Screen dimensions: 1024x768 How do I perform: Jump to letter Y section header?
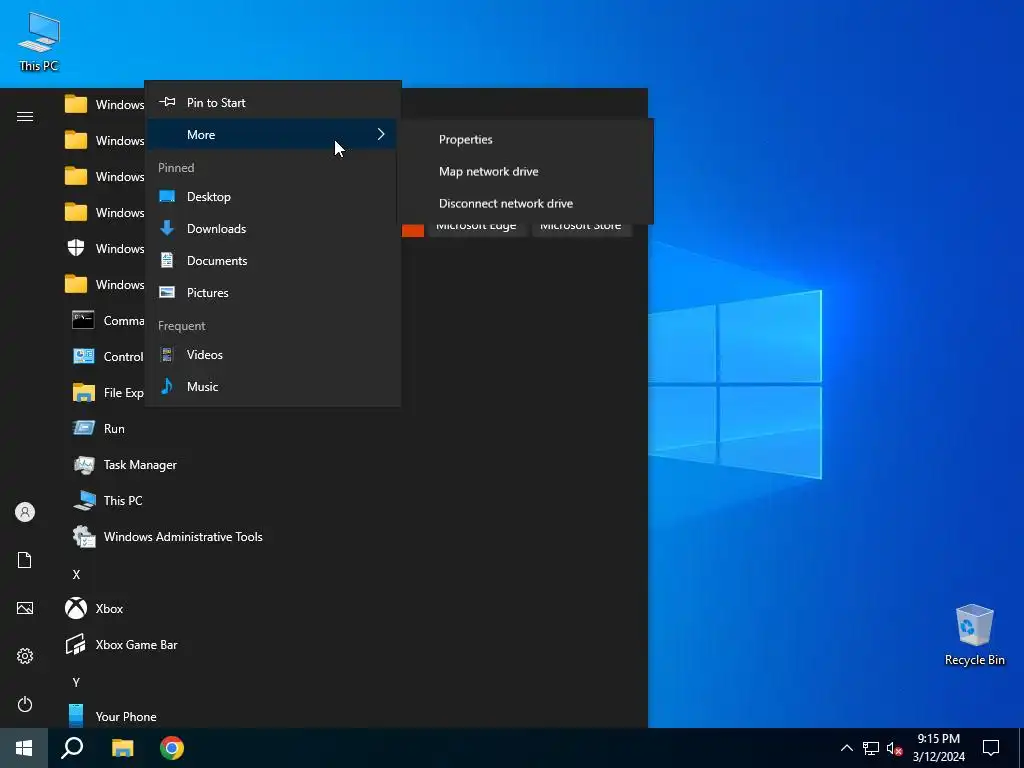click(x=76, y=682)
